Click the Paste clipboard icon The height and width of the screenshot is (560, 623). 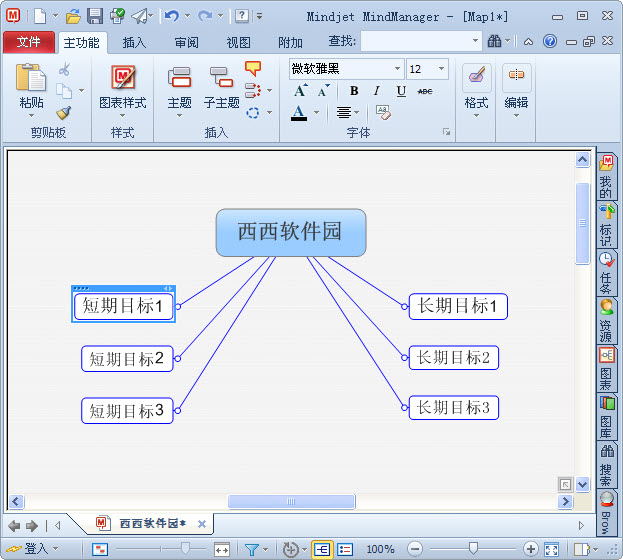(x=31, y=77)
